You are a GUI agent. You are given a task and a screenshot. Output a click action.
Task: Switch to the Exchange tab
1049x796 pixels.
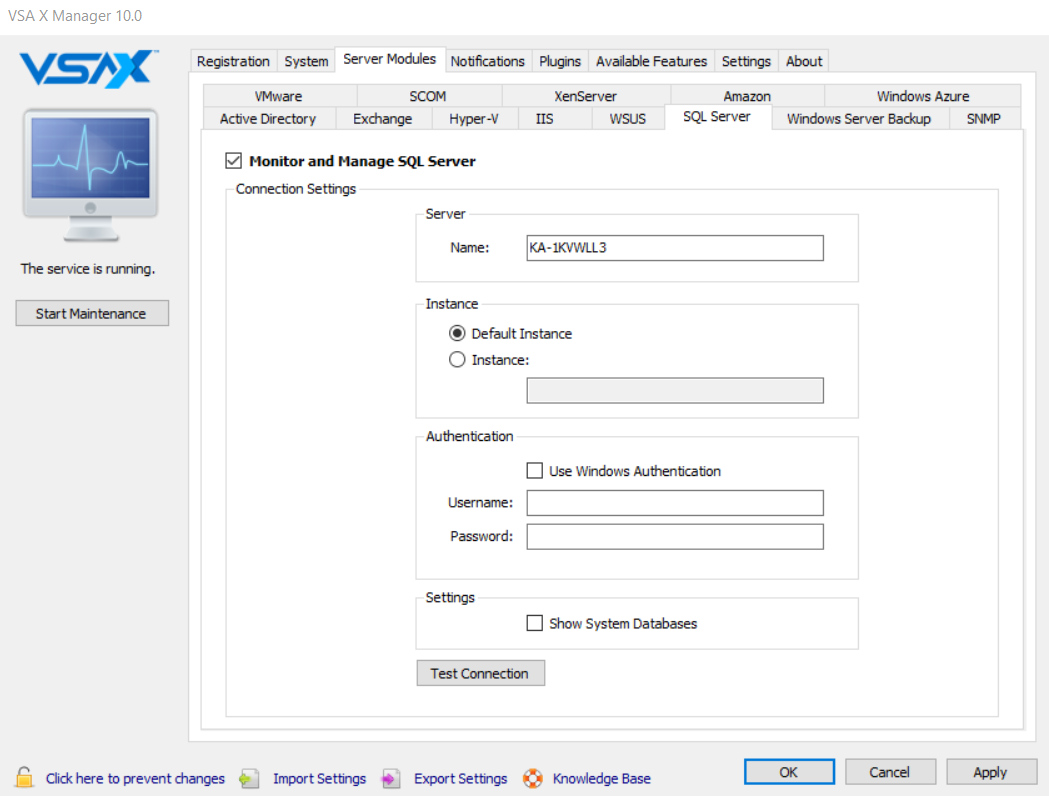point(383,119)
